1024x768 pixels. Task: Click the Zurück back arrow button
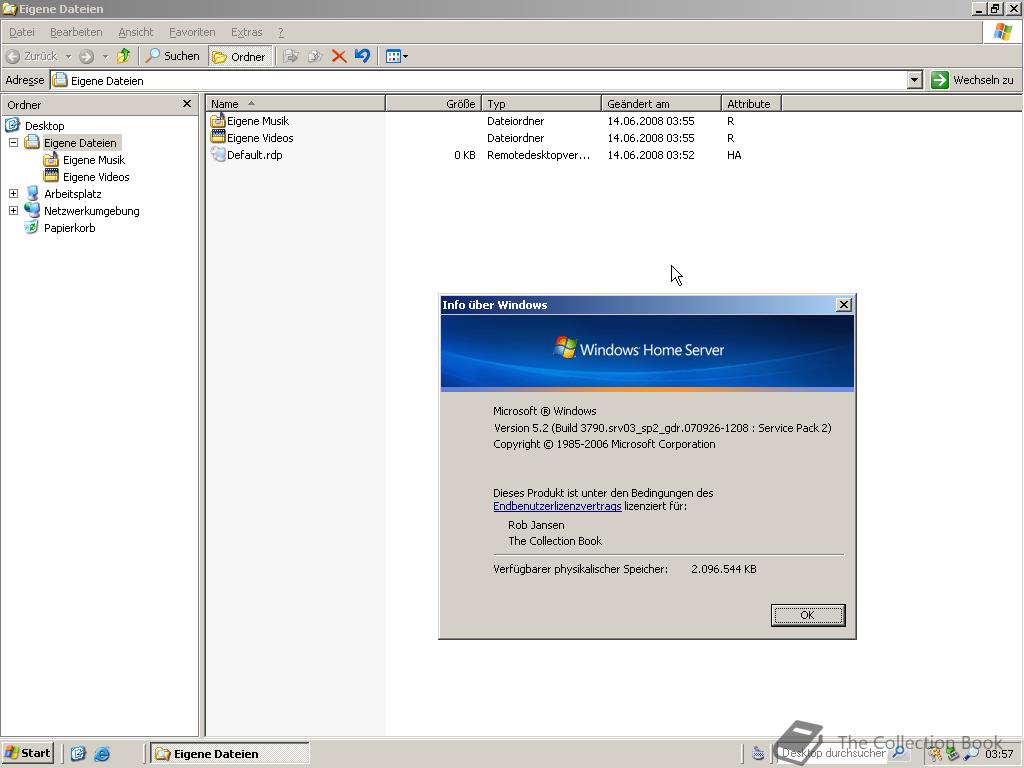(x=31, y=56)
